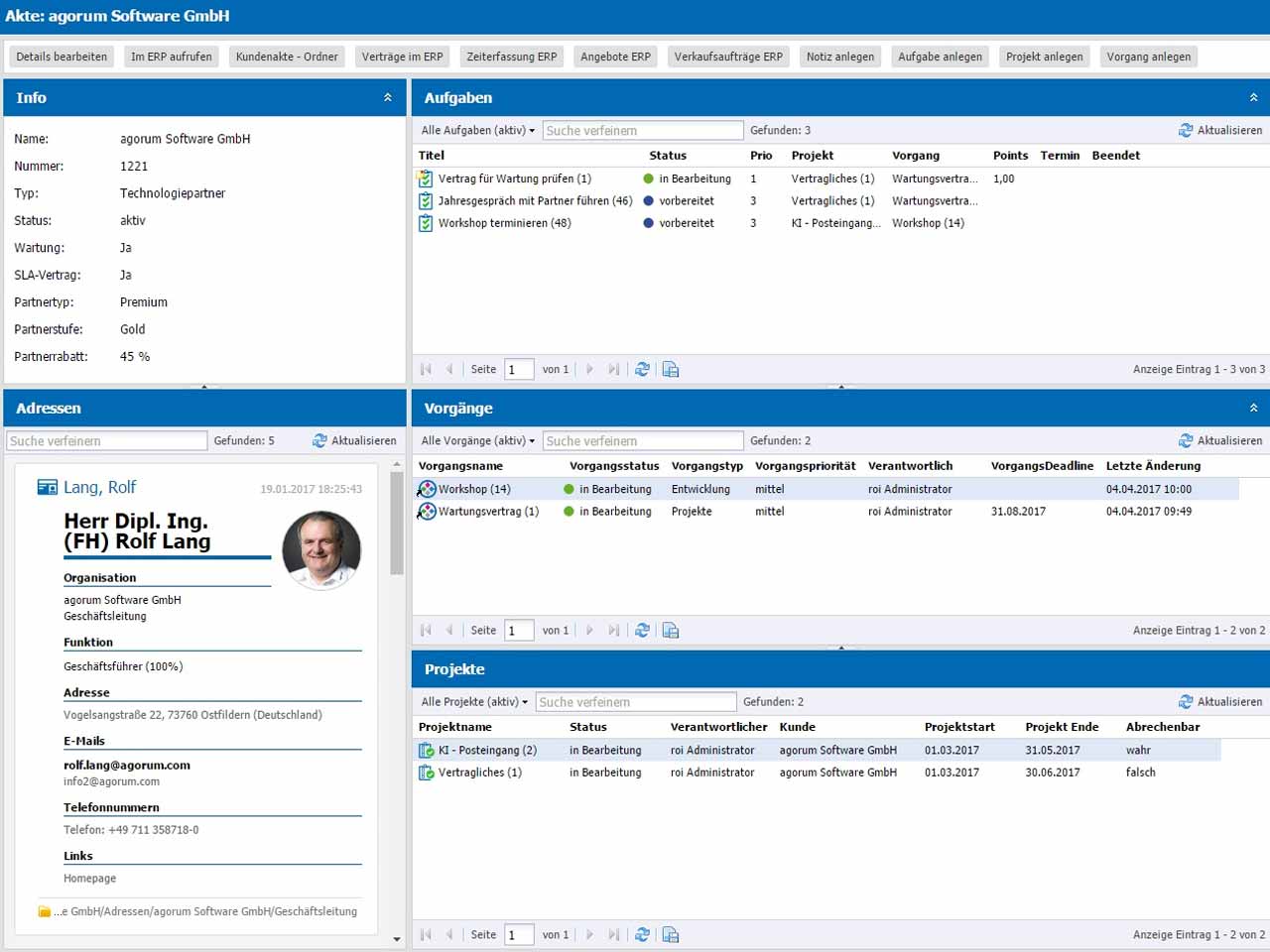Collapse the Aufgaben panel
The width and height of the screenshot is (1270, 952).
pos(1254,97)
